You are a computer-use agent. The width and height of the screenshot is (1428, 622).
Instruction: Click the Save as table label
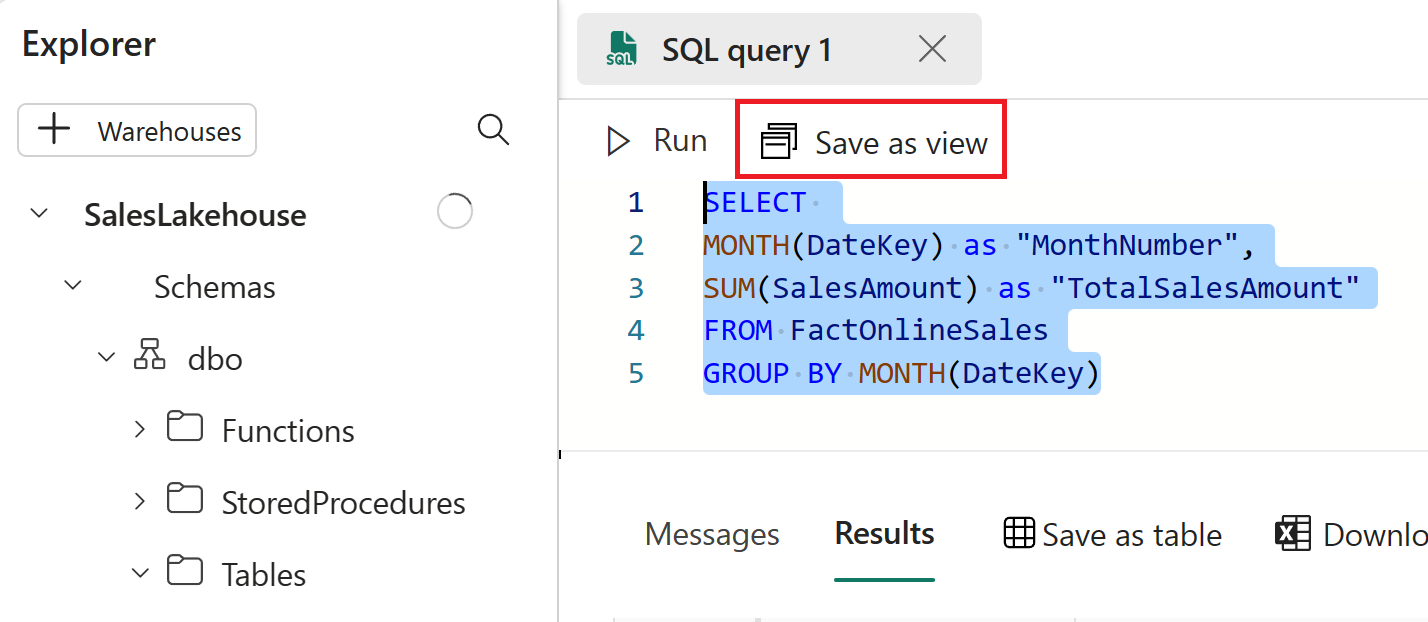1132,535
